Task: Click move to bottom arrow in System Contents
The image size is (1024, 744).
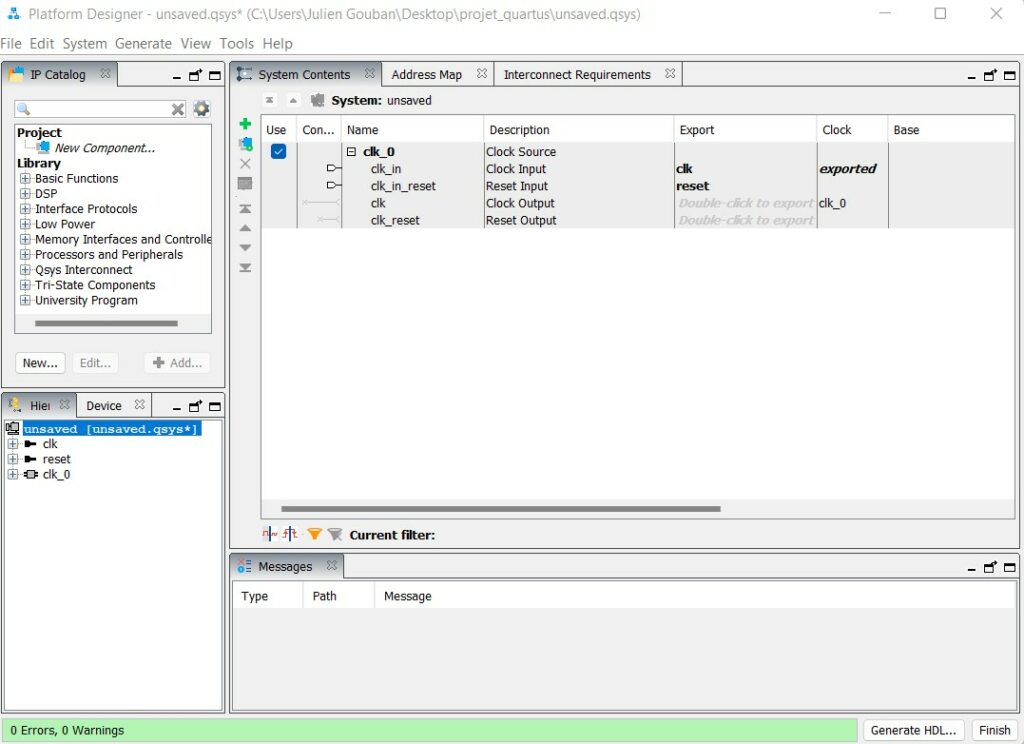Action: (x=245, y=268)
